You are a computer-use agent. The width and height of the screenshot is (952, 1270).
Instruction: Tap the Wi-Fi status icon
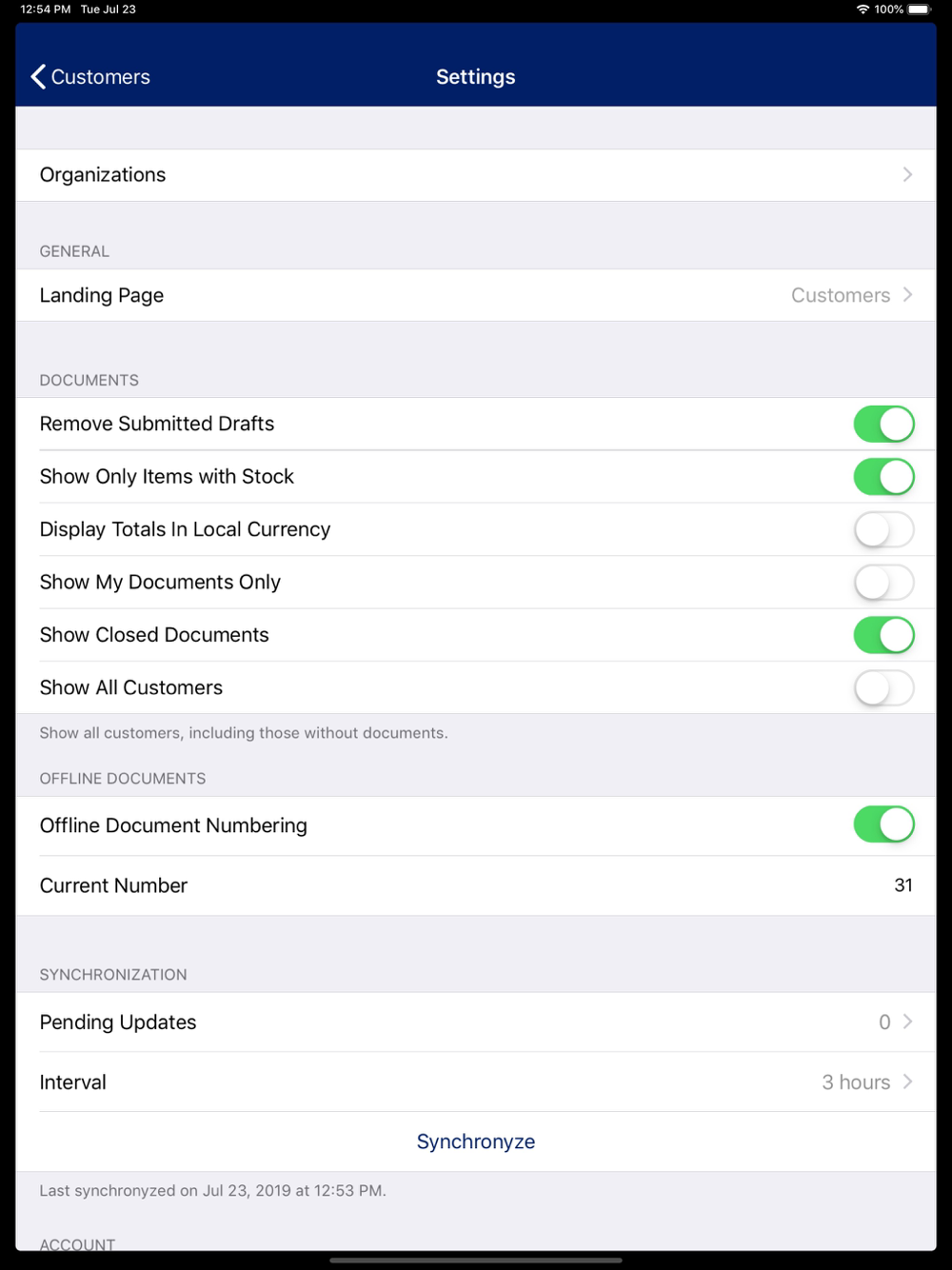point(863,10)
